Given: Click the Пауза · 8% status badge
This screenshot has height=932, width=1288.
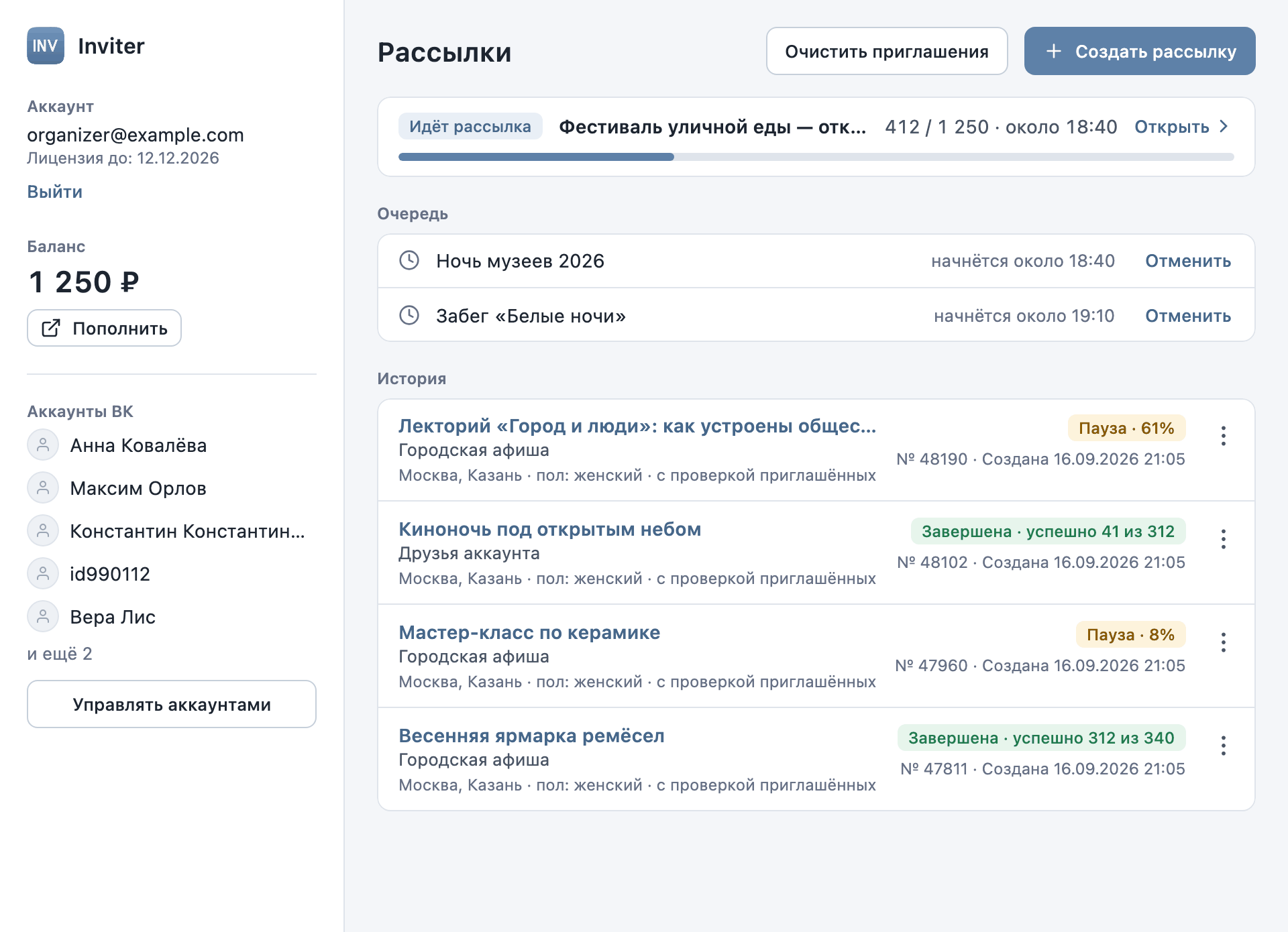Looking at the screenshot, I should [1130, 634].
